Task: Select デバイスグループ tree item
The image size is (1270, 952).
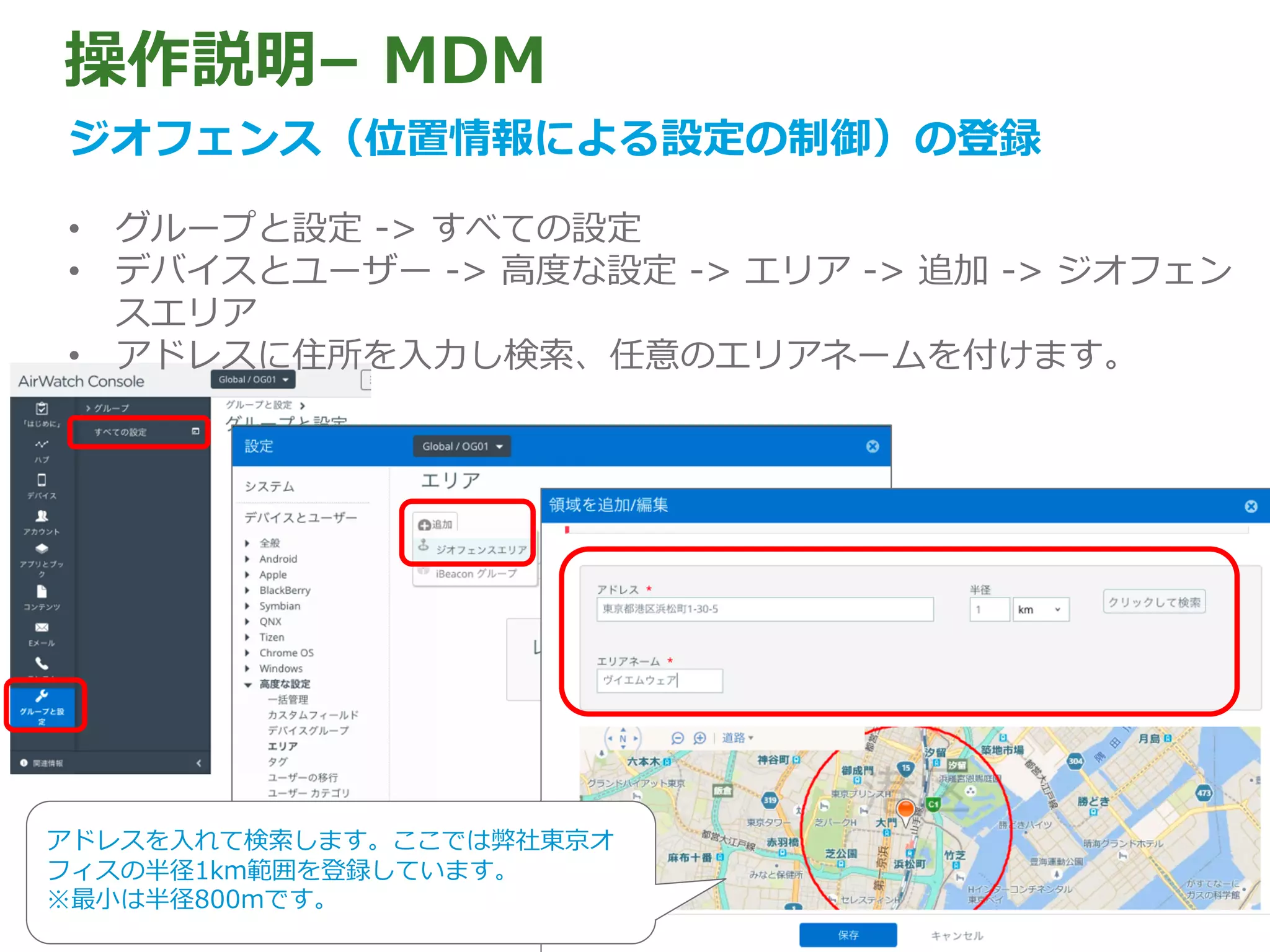Action: click(308, 731)
